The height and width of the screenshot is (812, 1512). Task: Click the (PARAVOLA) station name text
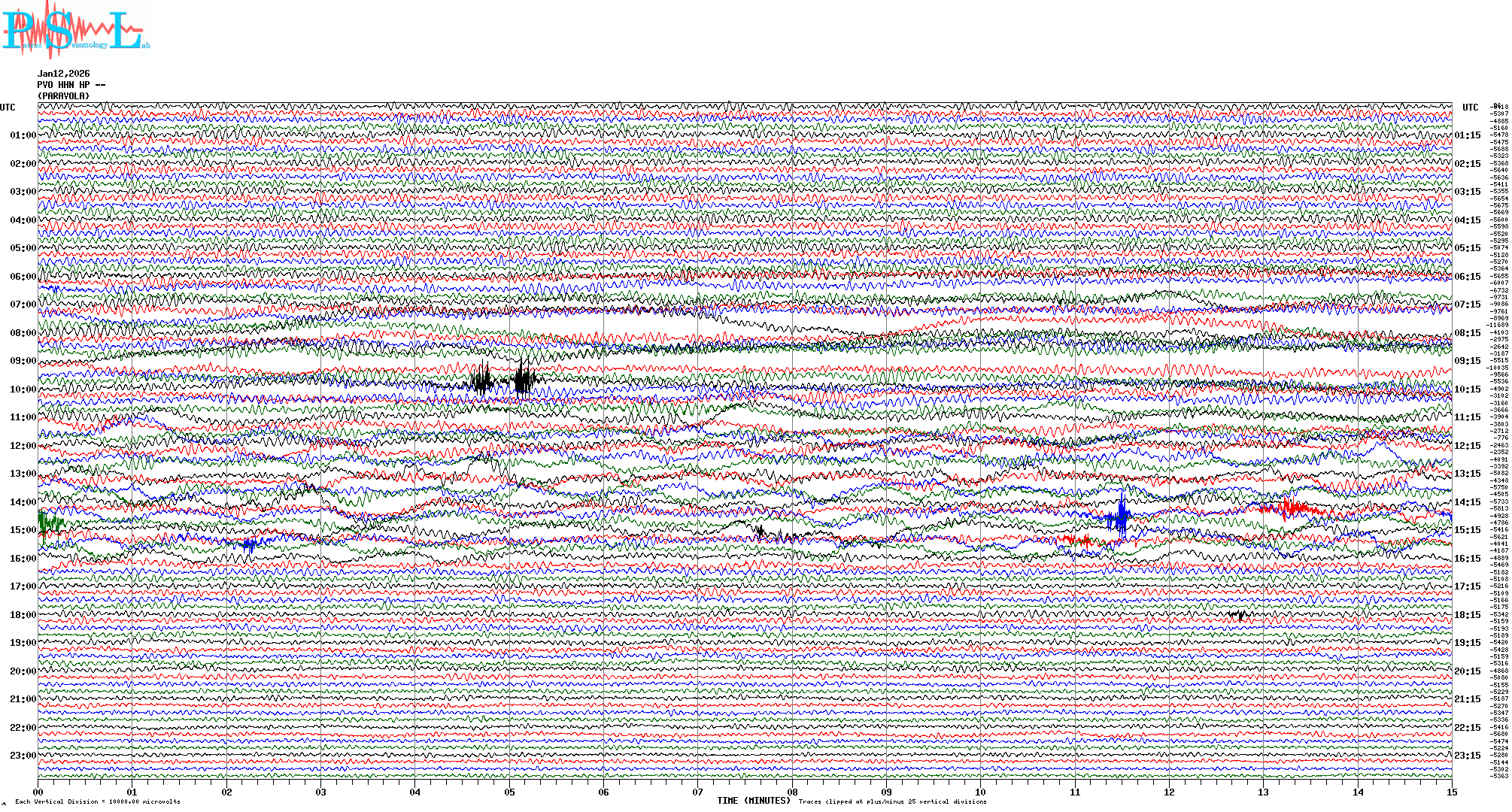pos(64,96)
